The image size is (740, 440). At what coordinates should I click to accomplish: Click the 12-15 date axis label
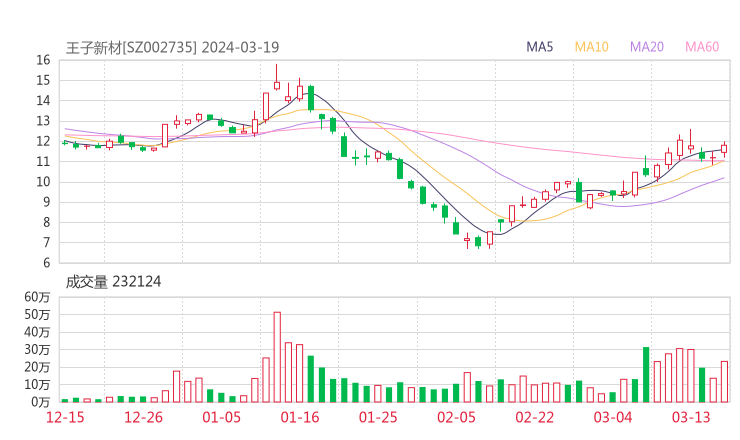click(65, 417)
